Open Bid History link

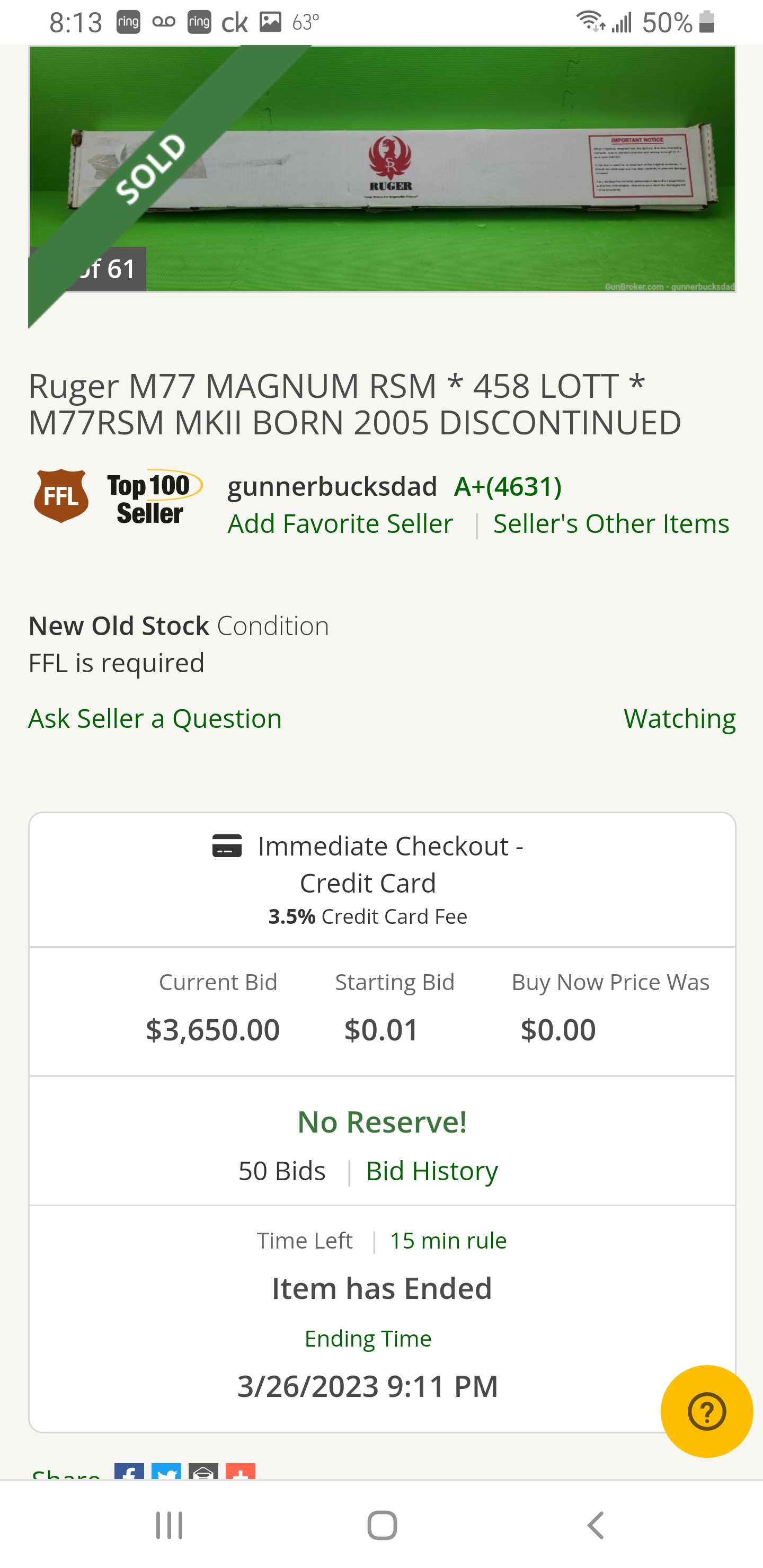432,1171
